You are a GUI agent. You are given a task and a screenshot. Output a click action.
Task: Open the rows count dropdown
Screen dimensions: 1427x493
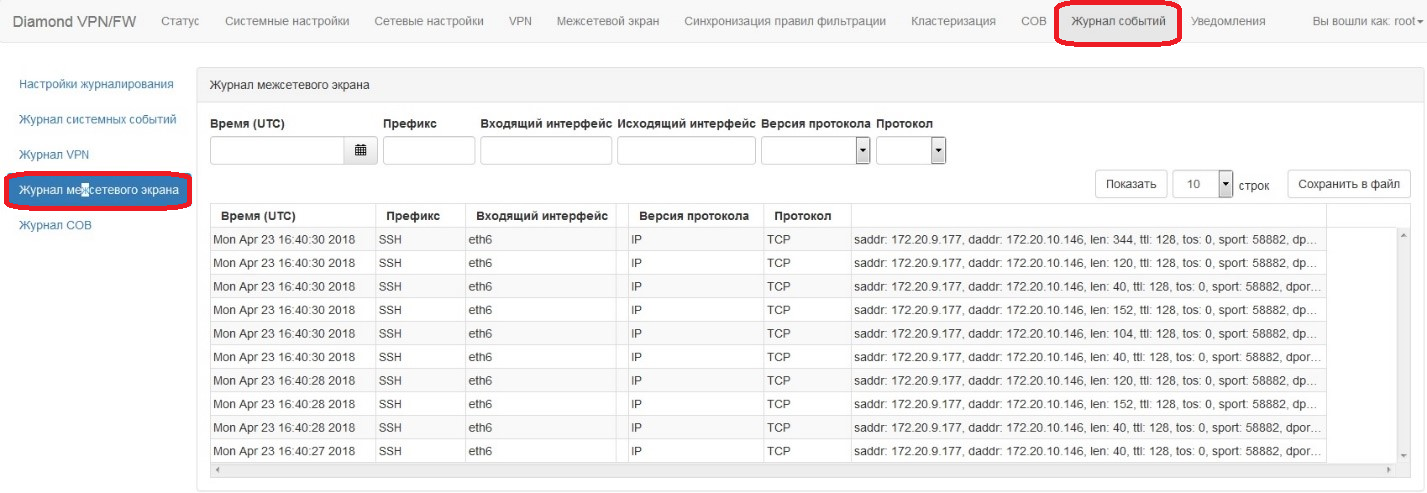point(1226,185)
